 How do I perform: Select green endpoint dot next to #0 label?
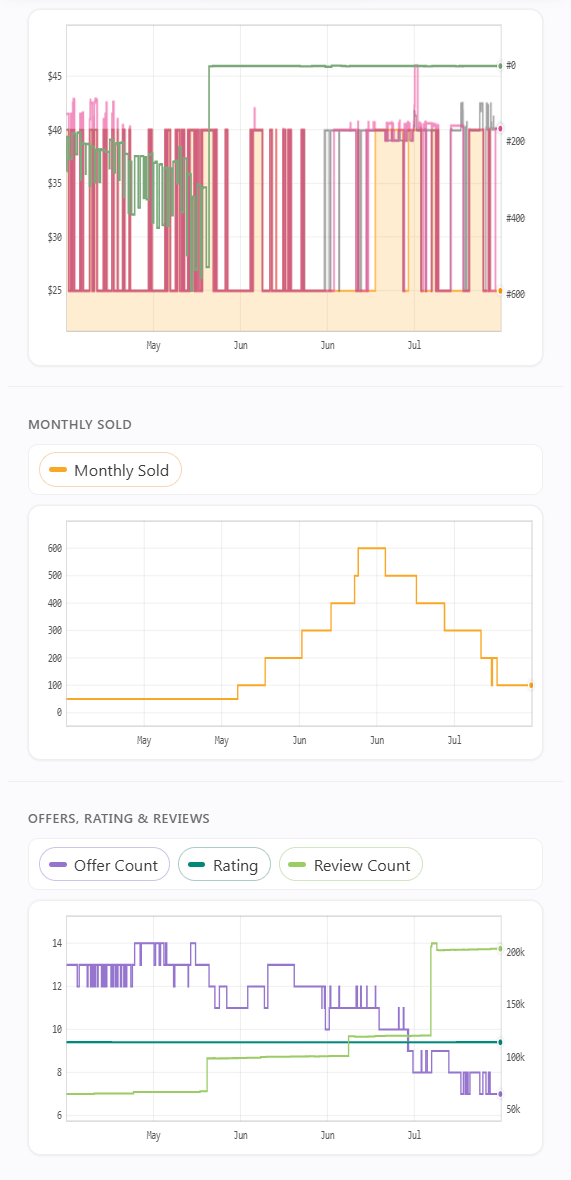(500, 66)
